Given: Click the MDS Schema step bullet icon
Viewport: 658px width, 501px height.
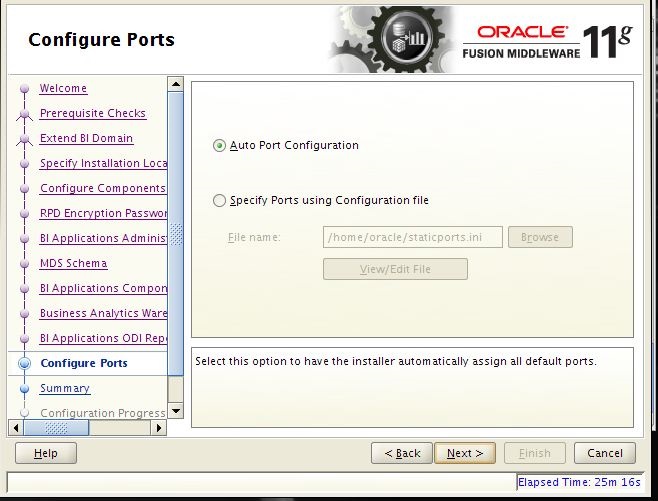Looking at the screenshot, I should click(24, 264).
